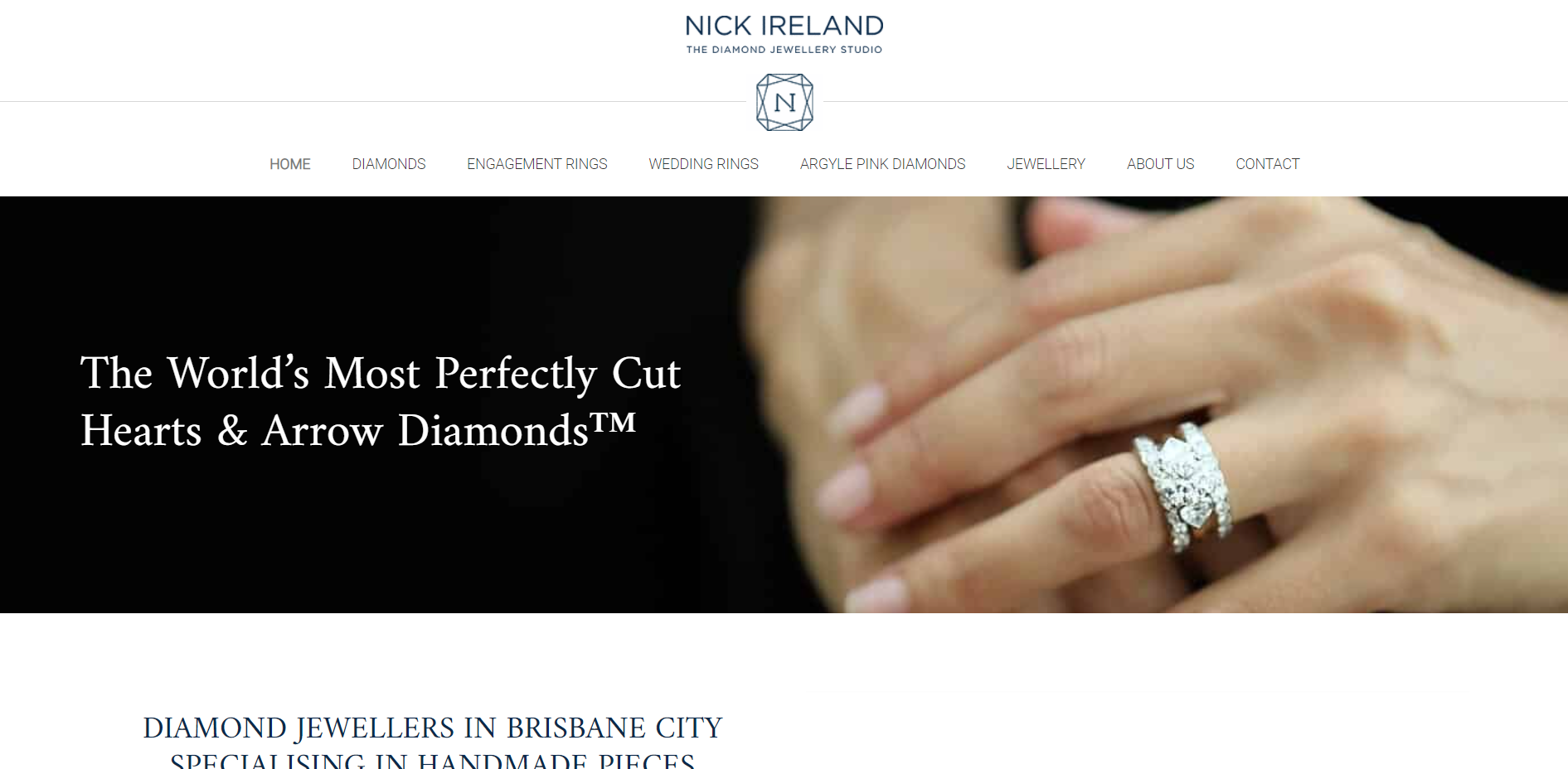Open the CONTACT page

pos(1268,164)
